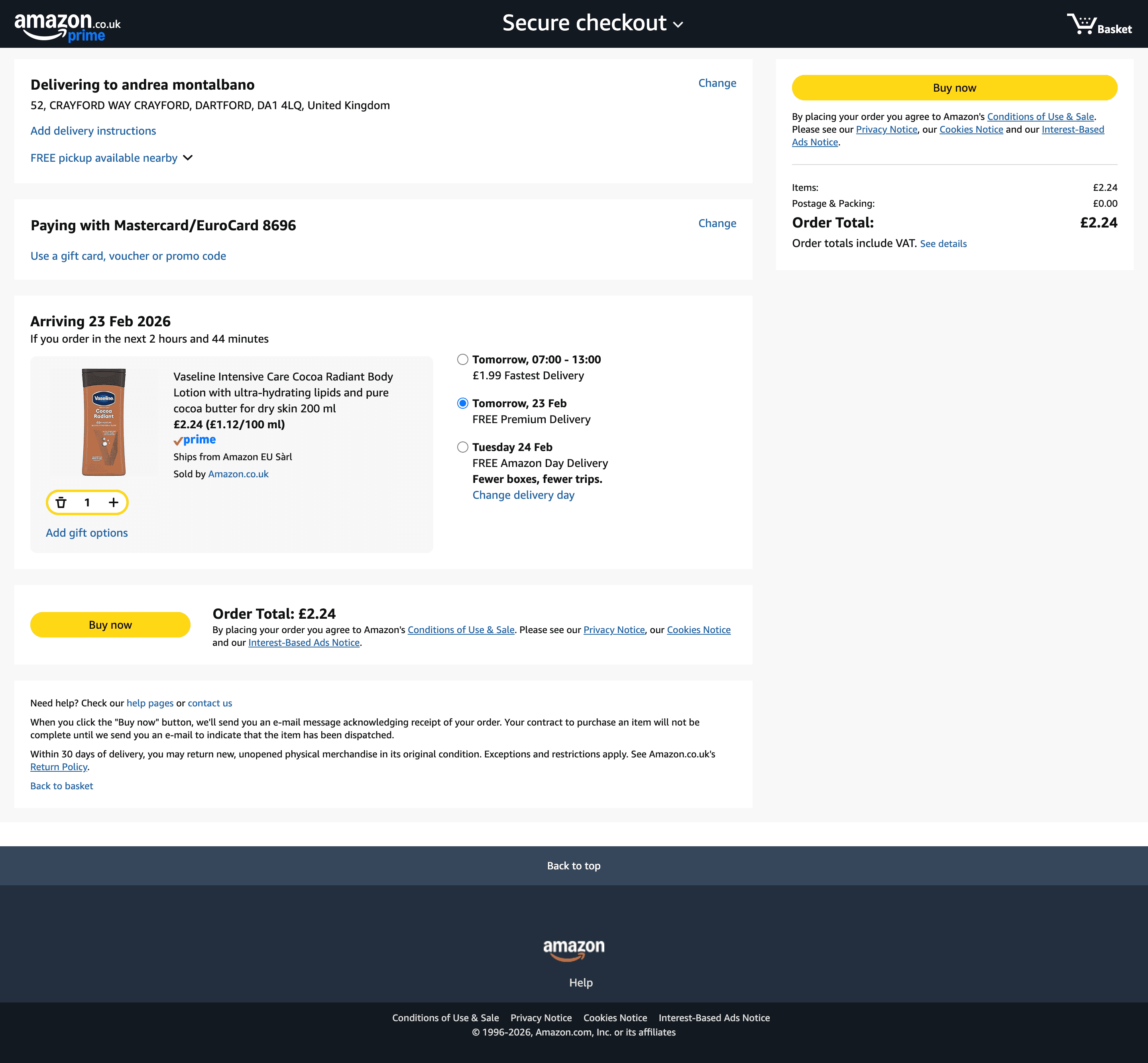The width and height of the screenshot is (1148, 1063).
Task: Click Back to top bar
Action: click(x=573, y=866)
